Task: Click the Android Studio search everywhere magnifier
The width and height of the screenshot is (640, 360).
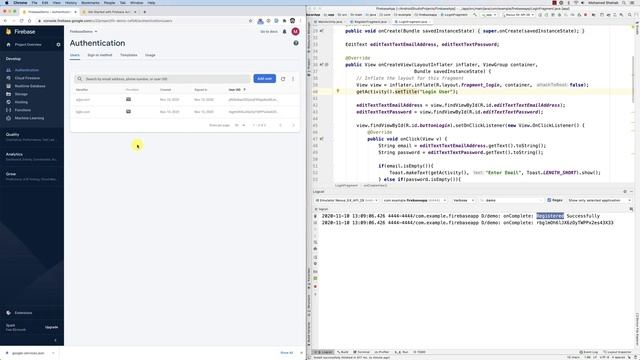Action: [x=629, y=15]
